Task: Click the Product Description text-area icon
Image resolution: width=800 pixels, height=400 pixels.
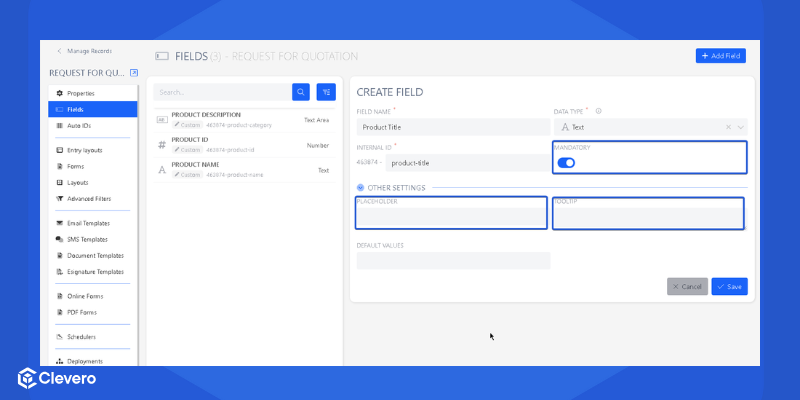Action: [162, 120]
